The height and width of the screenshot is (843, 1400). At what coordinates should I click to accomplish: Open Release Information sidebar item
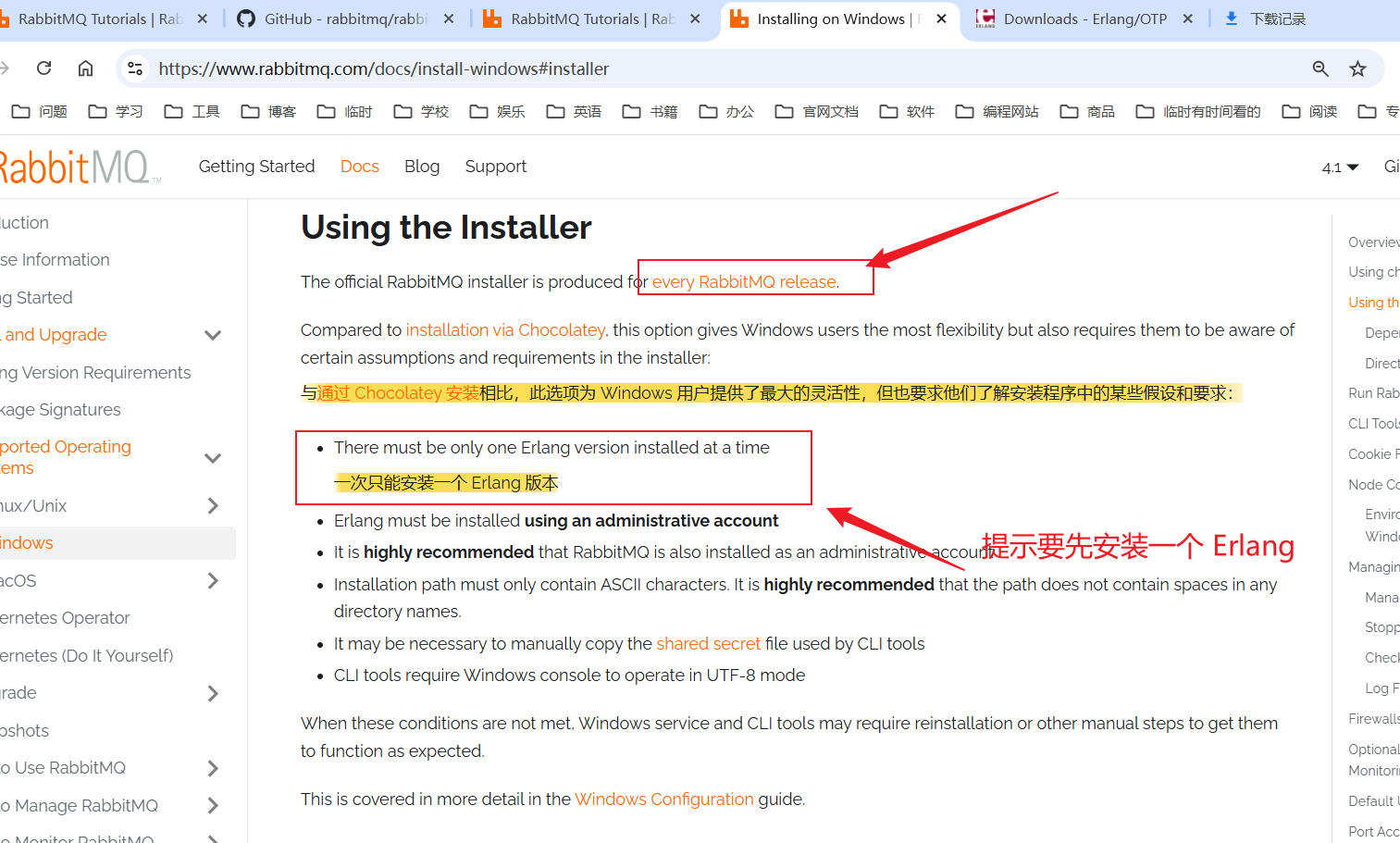point(55,259)
